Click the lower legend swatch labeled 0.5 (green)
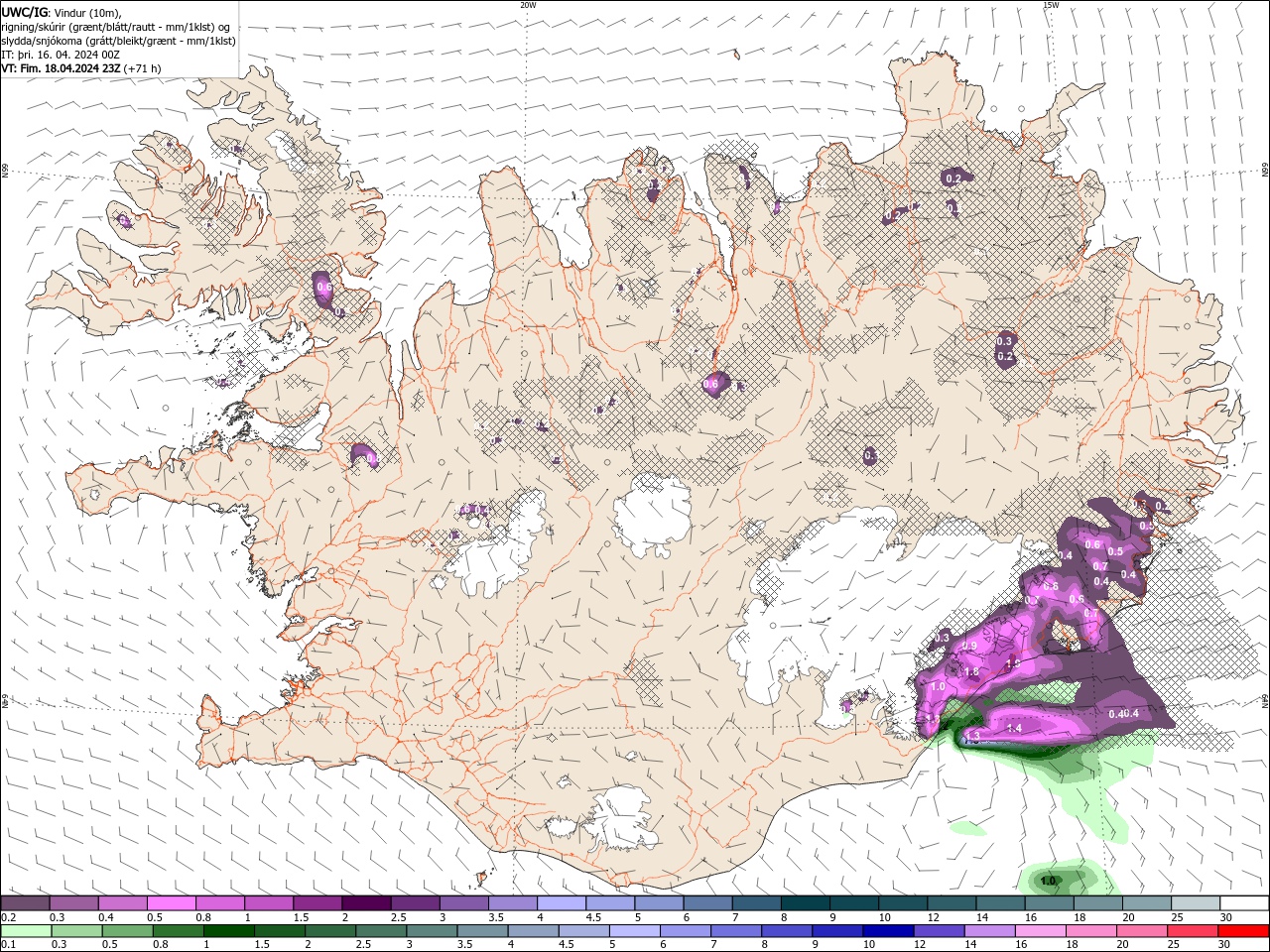Viewport: 1270px width, 952px height. tap(127, 931)
